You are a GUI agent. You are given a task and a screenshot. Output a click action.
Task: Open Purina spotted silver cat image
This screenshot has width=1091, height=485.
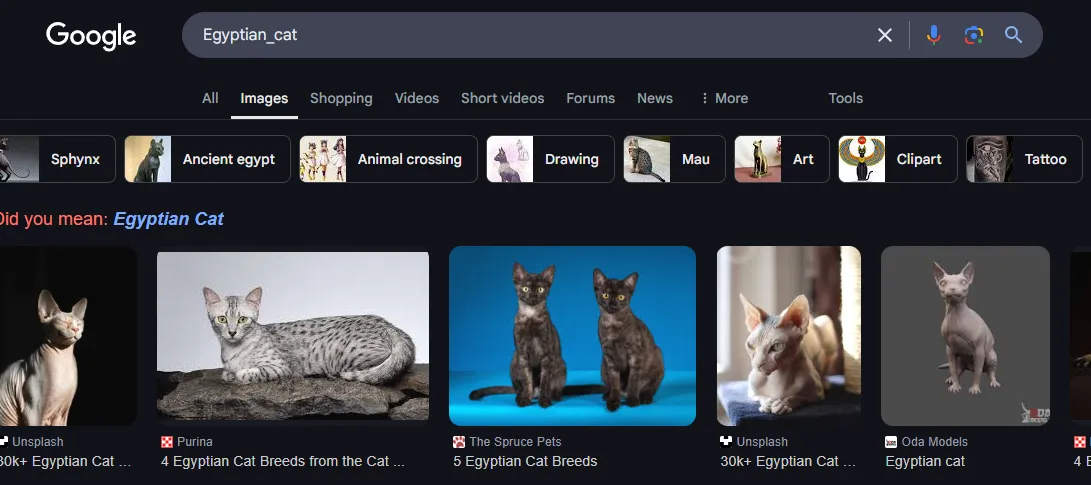293,335
